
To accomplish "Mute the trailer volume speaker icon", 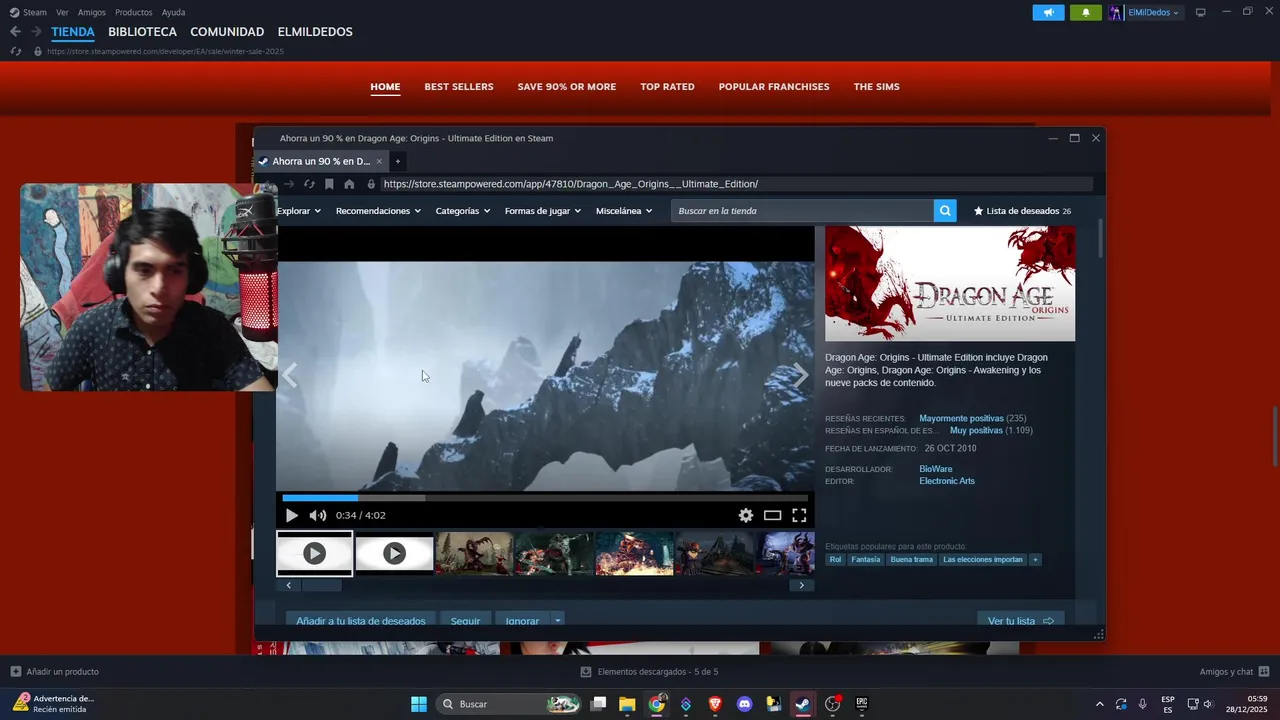I will pos(317,515).
